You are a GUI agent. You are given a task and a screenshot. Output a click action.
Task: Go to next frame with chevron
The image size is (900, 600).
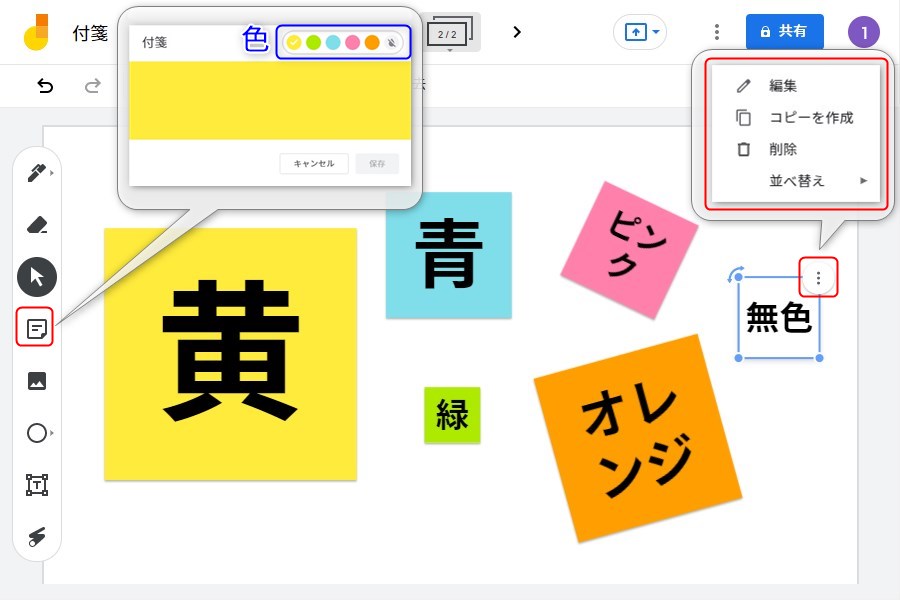(517, 32)
